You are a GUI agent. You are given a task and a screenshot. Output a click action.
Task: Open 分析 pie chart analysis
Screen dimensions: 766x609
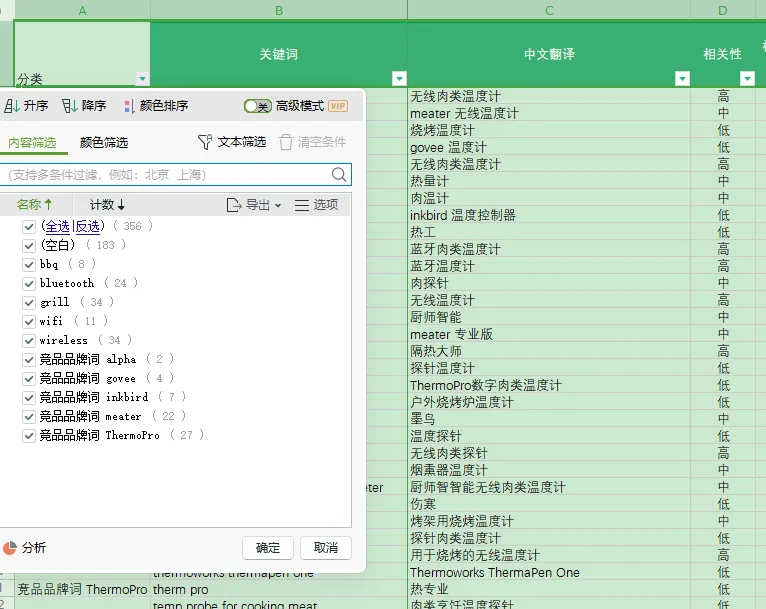(x=24, y=547)
